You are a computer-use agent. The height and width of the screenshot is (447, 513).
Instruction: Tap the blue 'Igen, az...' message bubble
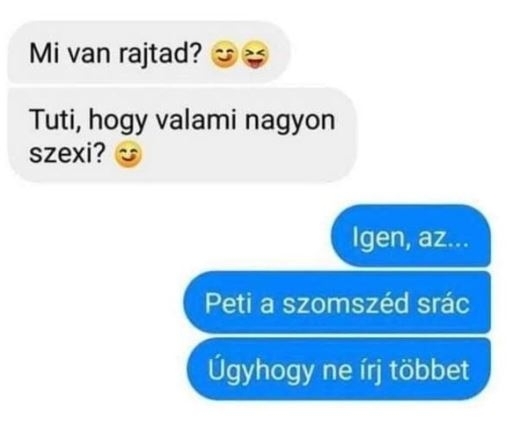tap(411, 236)
